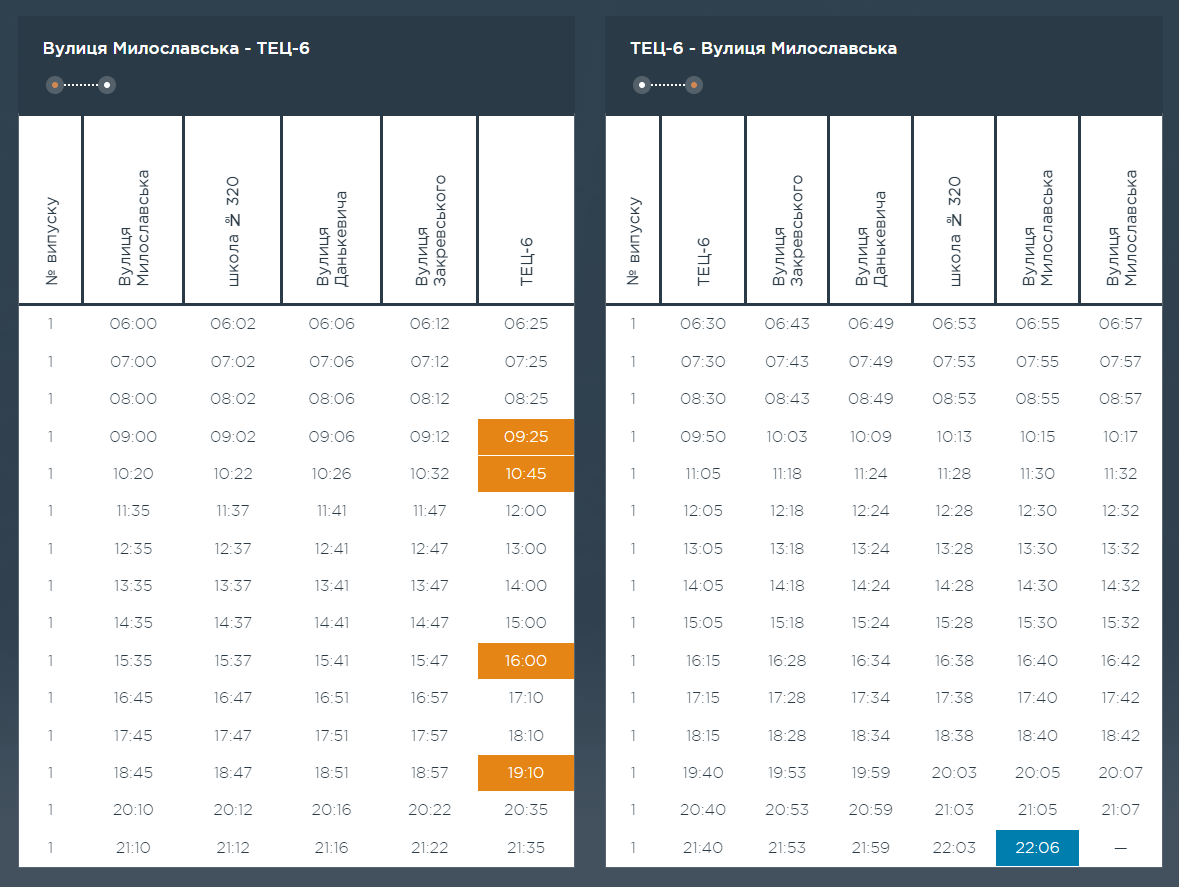Click the dash cell in the last row
The image size is (1179, 887).
point(1120,848)
